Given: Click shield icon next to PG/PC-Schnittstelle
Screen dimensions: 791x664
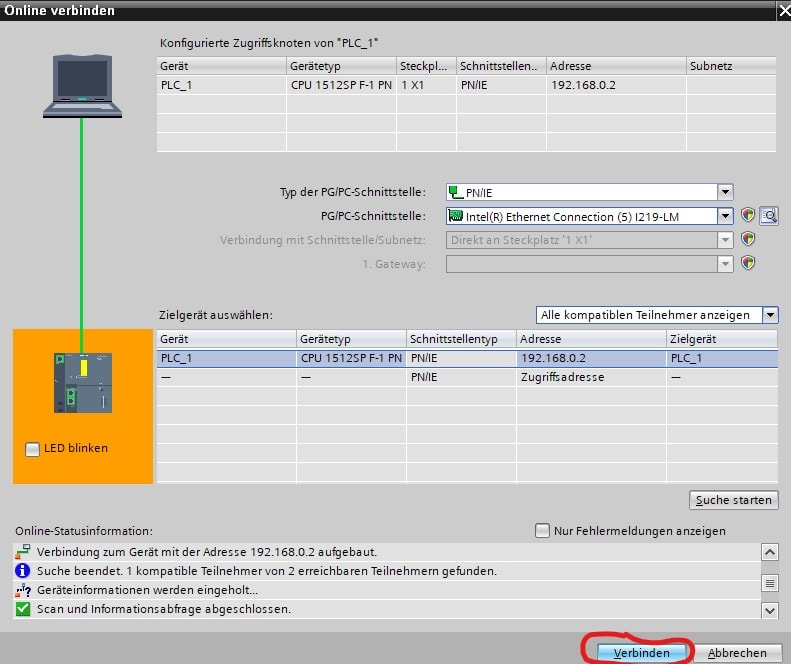Looking at the screenshot, I should click(x=747, y=216).
